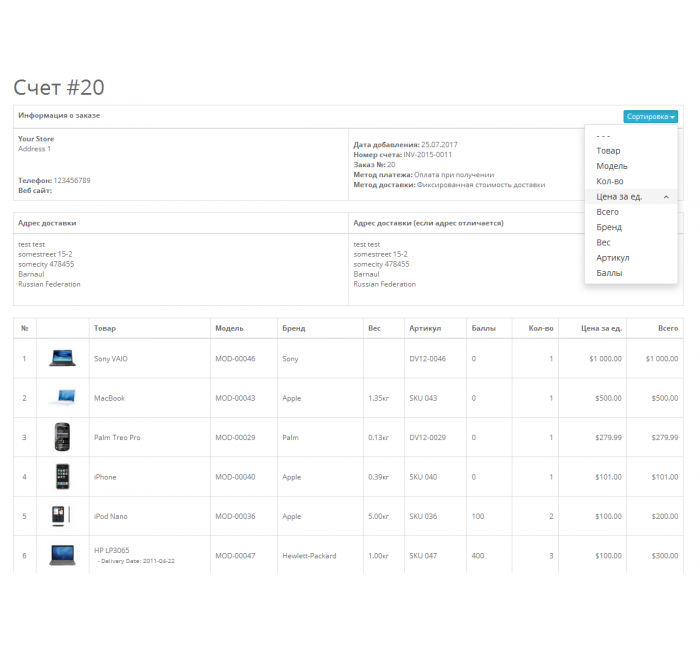Click the $1 000.00 unit price cell
Viewport: 700px width, 650px height.
[605, 358]
